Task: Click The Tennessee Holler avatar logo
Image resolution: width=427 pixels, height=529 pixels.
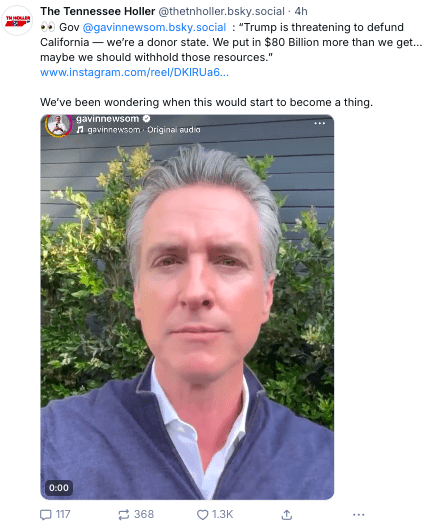Action: tap(17, 21)
